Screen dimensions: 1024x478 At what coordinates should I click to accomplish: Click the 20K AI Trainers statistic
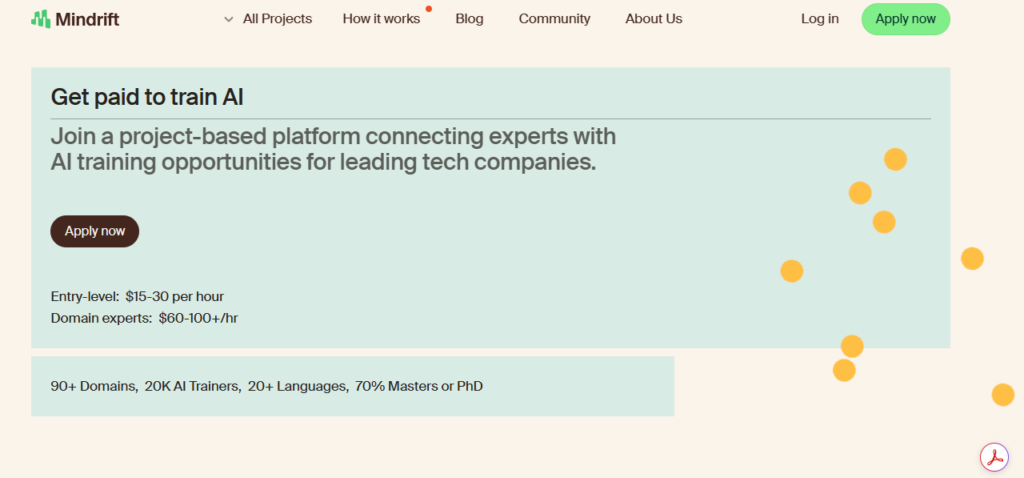[193, 386]
